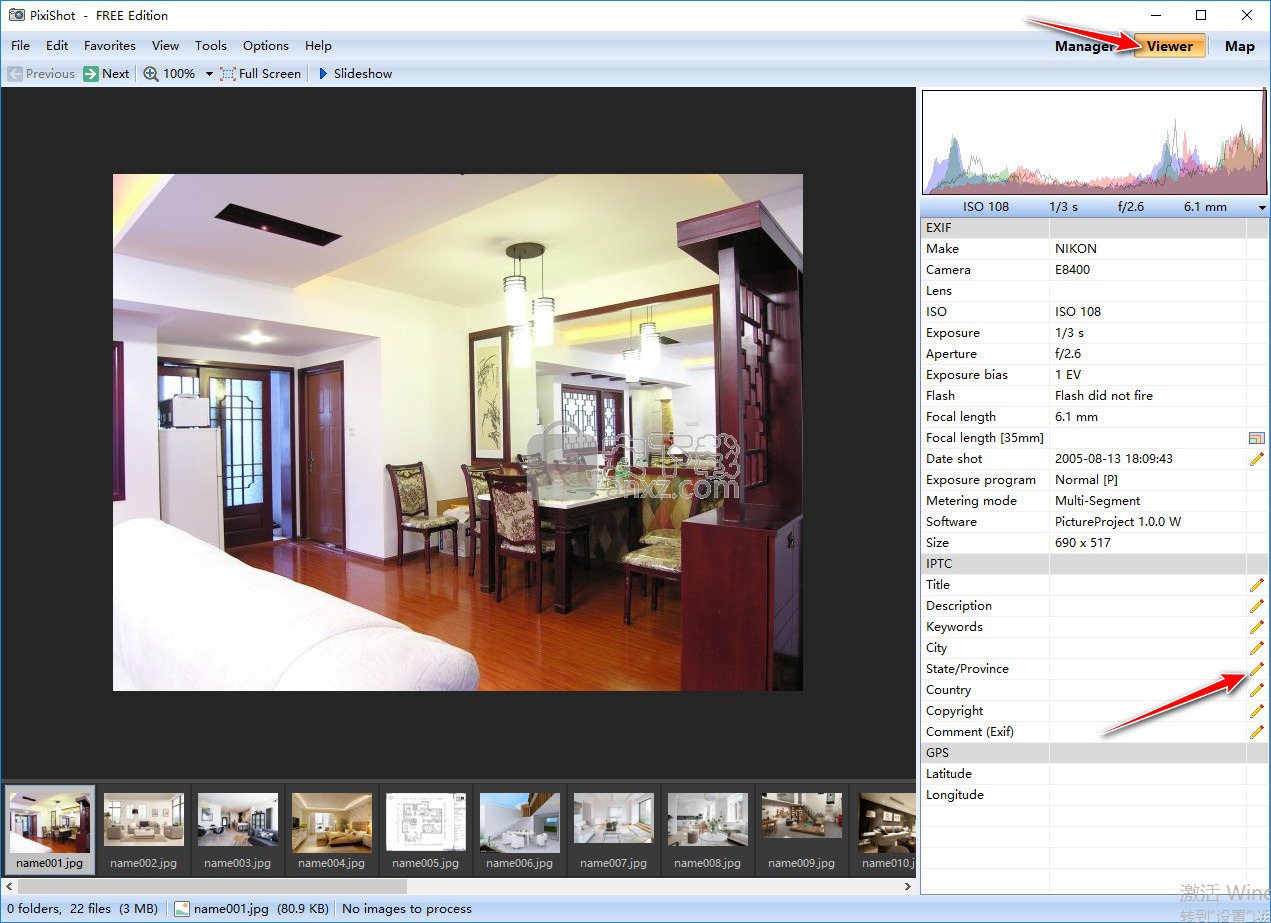
Task: Click the thumbnail strip horizontal scrollbar
Action: [212, 886]
